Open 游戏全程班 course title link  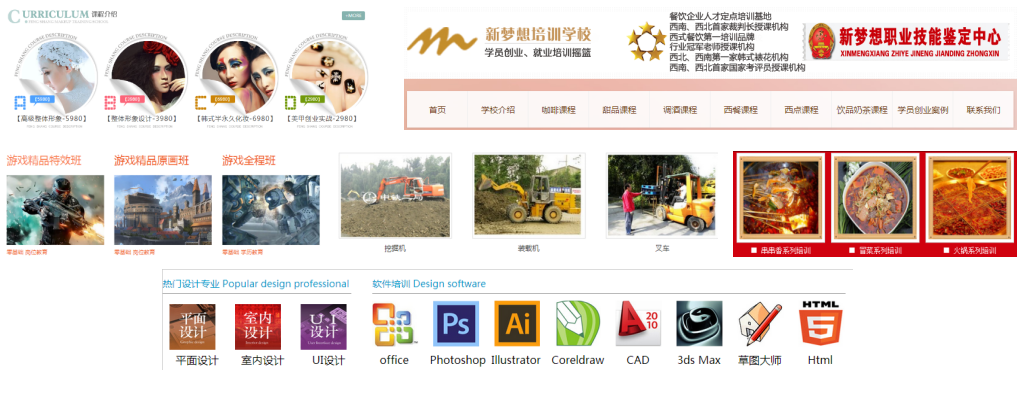tap(249, 160)
